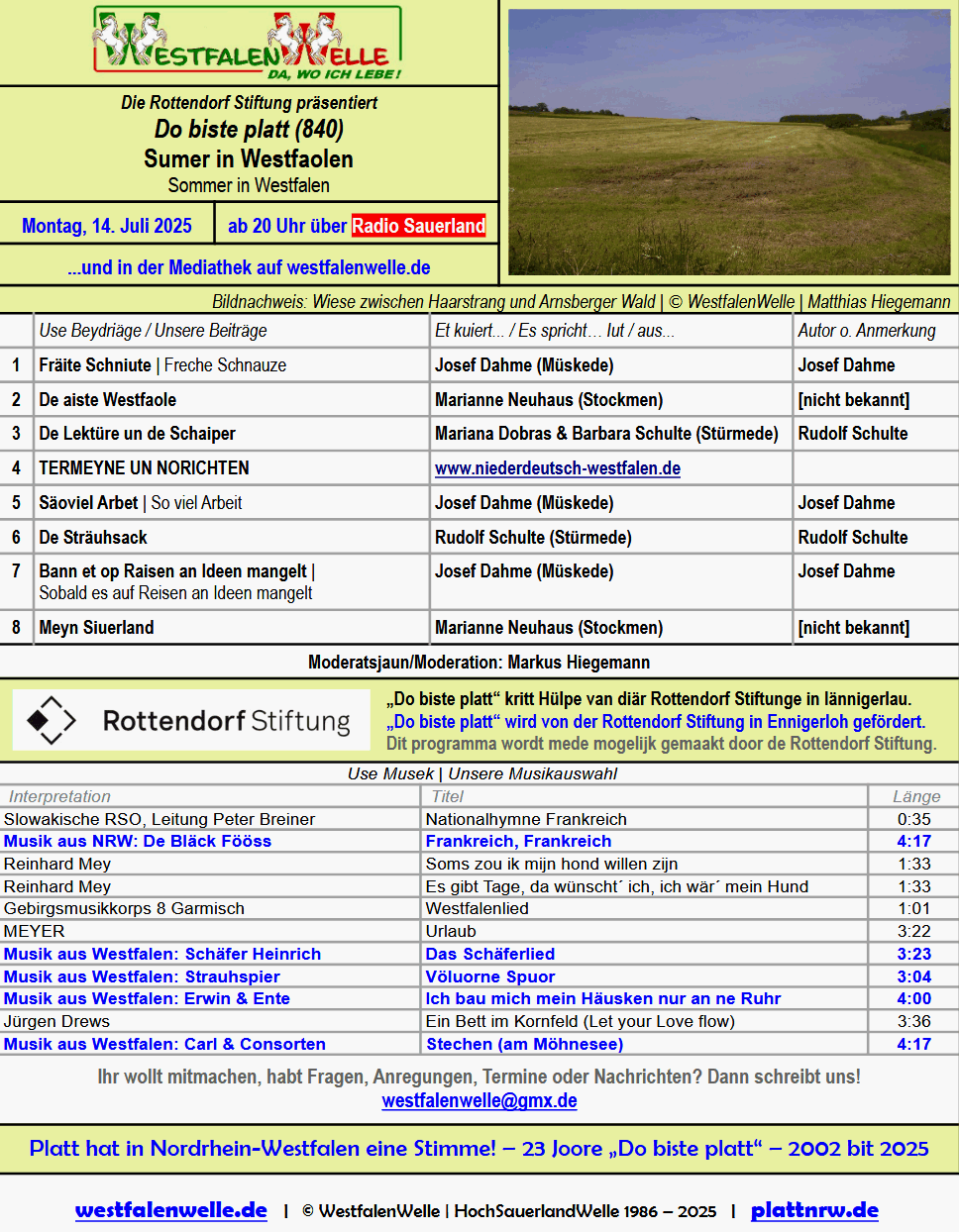Viewport: 959px width, 1232px height.
Task: Click Musik aus Westfalen: Erwin & Ente
Action: point(147,998)
